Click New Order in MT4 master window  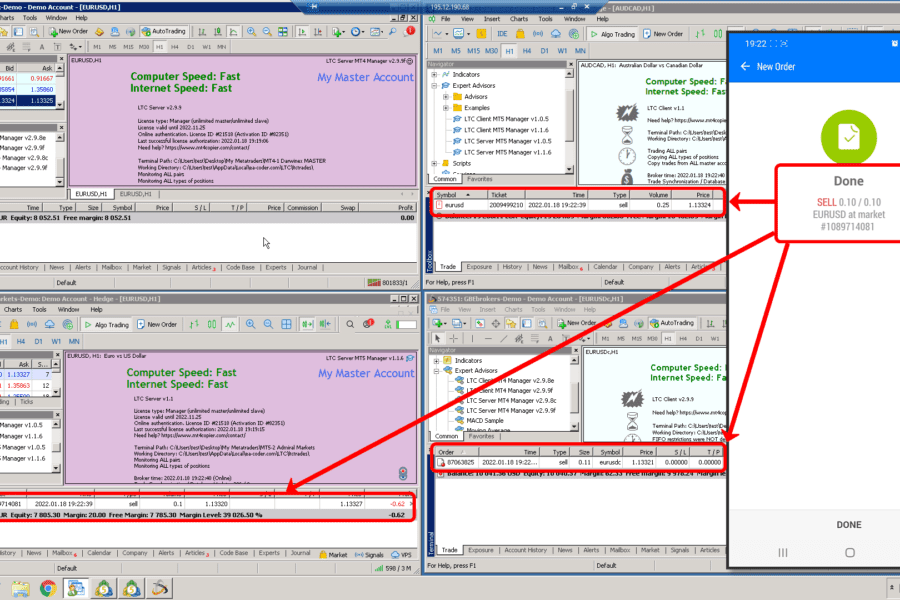coord(68,32)
